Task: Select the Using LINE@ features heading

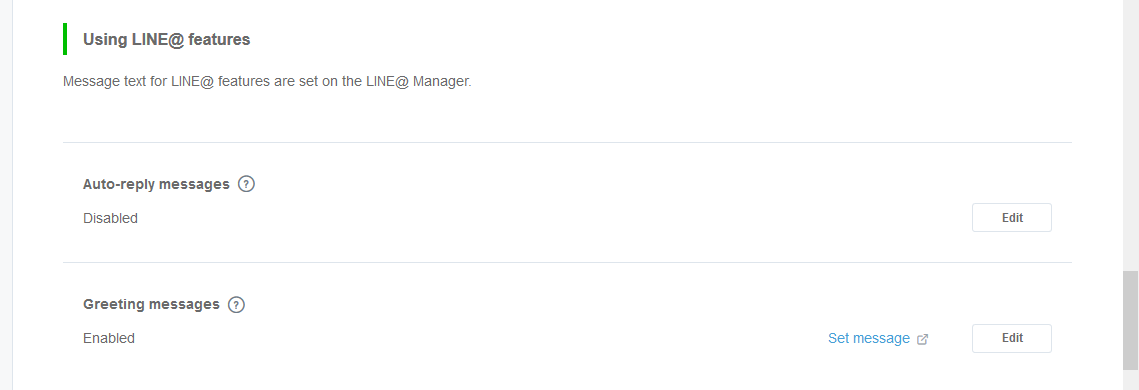Action: (166, 40)
